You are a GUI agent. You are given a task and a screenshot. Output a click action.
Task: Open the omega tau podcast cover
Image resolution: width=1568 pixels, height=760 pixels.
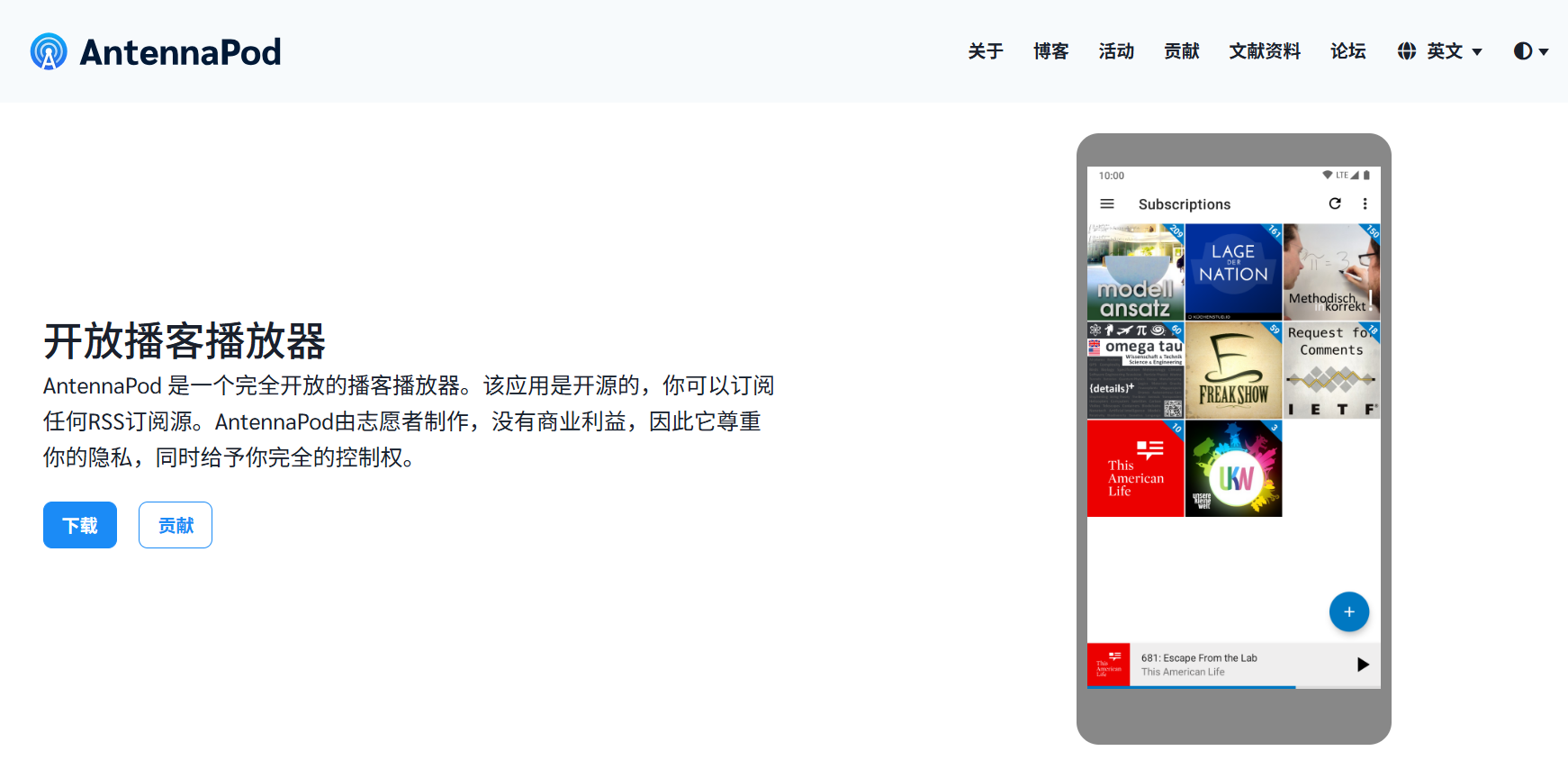(x=1135, y=370)
